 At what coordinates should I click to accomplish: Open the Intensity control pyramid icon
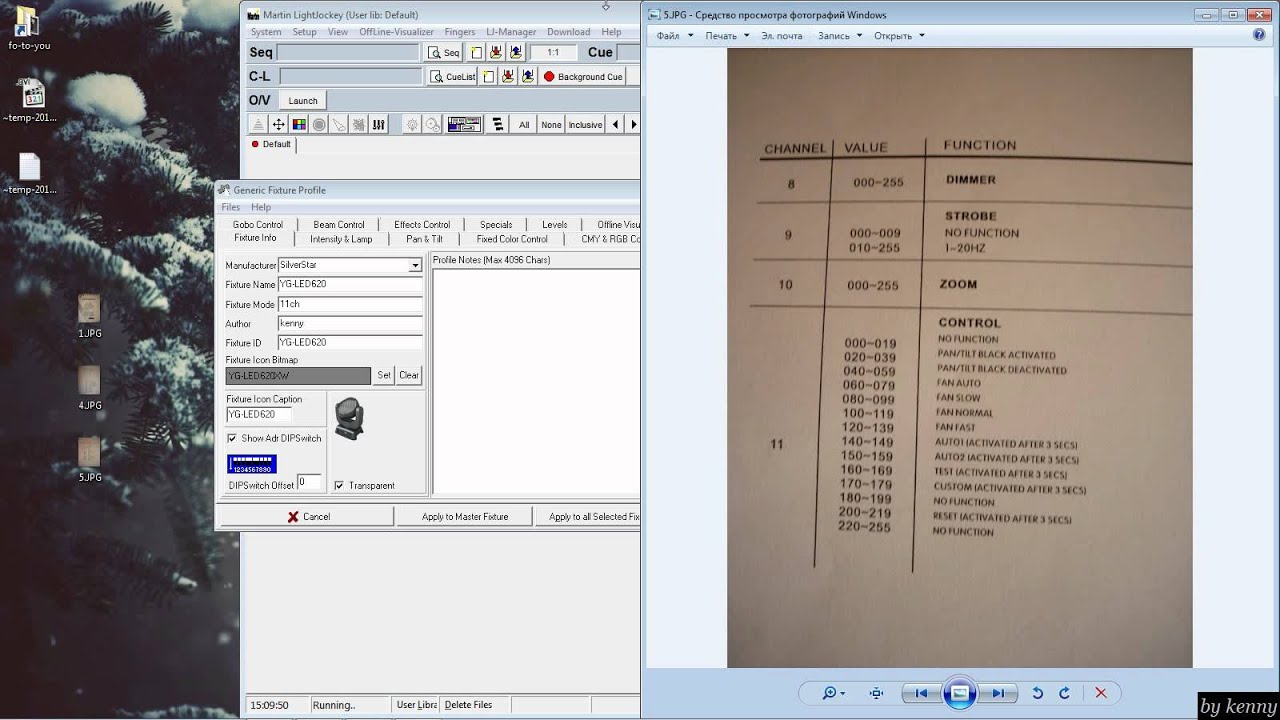click(258, 125)
